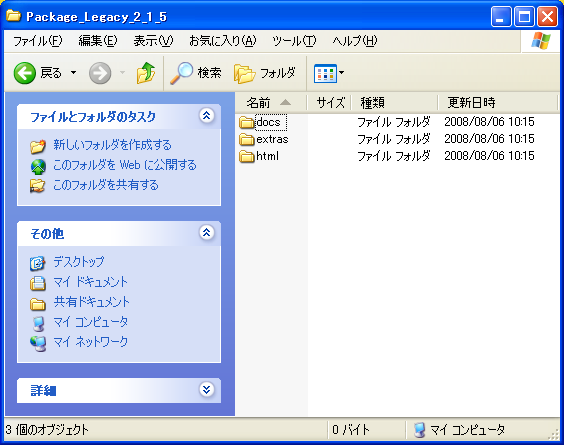Click the Views icon in toolbar
The width and height of the screenshot is (564, 445).
pyautogui.click(x=325, y=73)
